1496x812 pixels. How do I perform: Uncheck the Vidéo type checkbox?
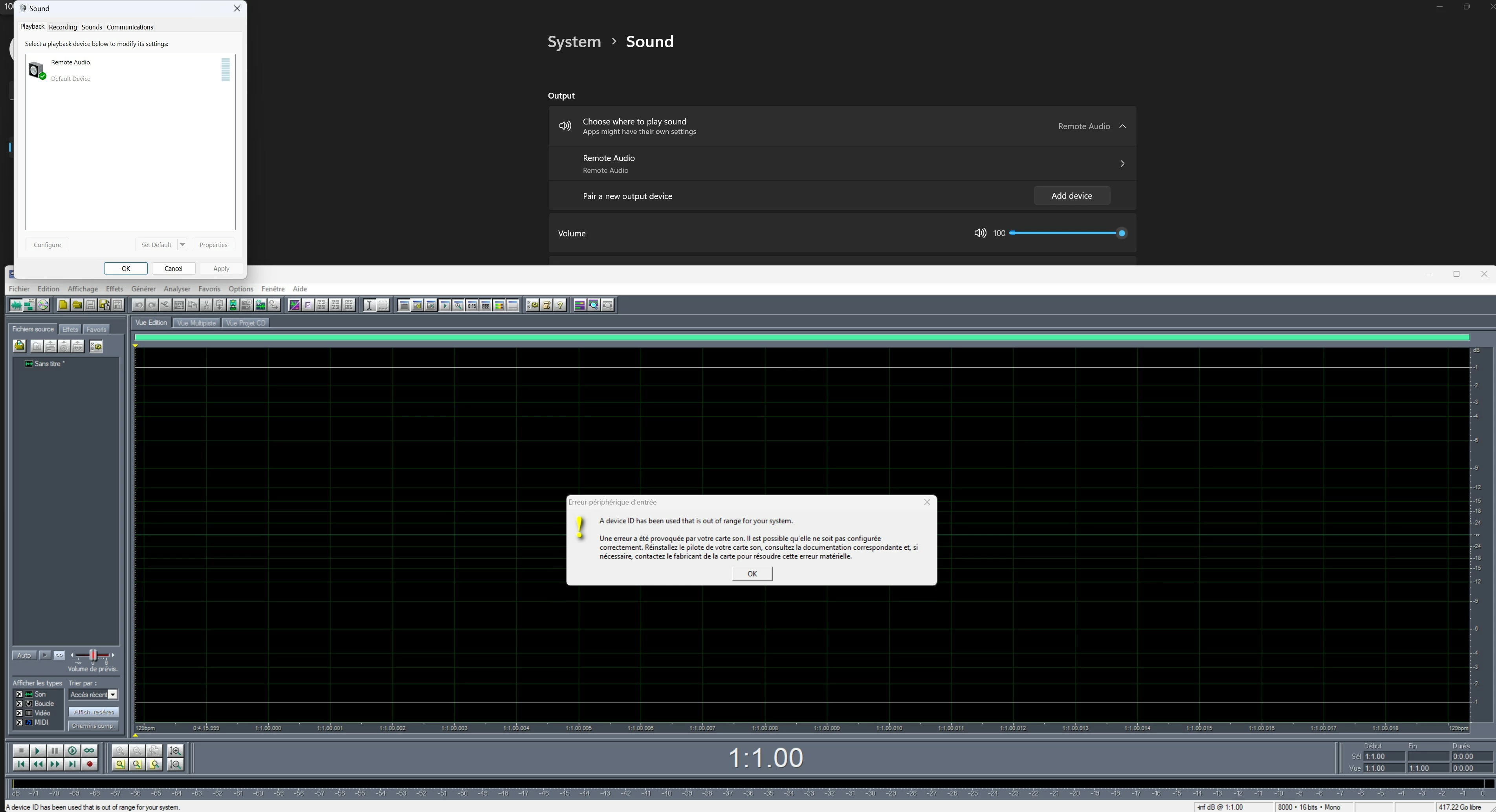click(19, 713)
